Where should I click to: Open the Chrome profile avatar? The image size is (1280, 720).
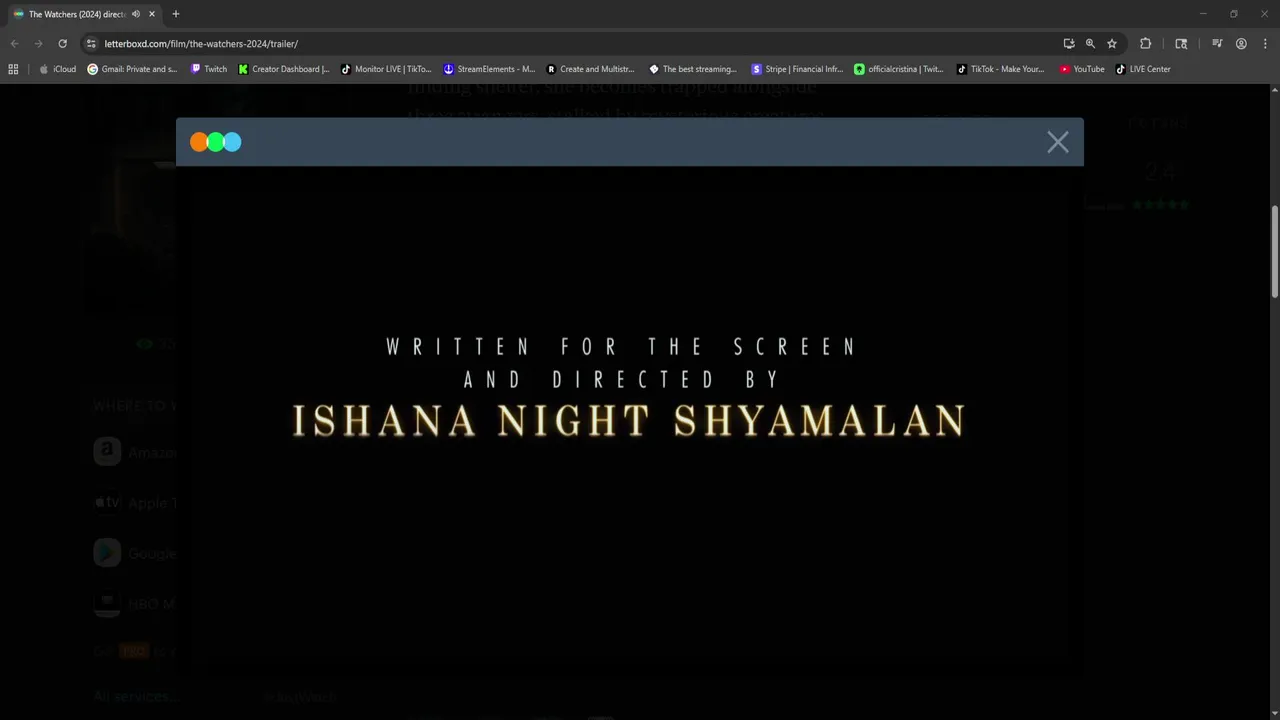(x=1241, y=44)
